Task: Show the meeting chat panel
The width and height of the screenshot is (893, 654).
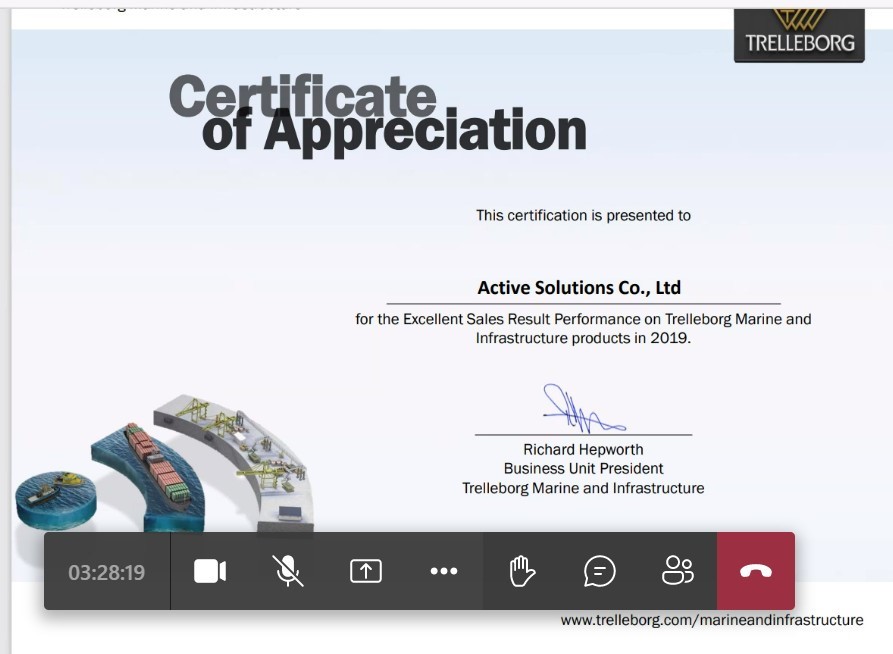Action: pyautogui.click(x=600, y=571)
